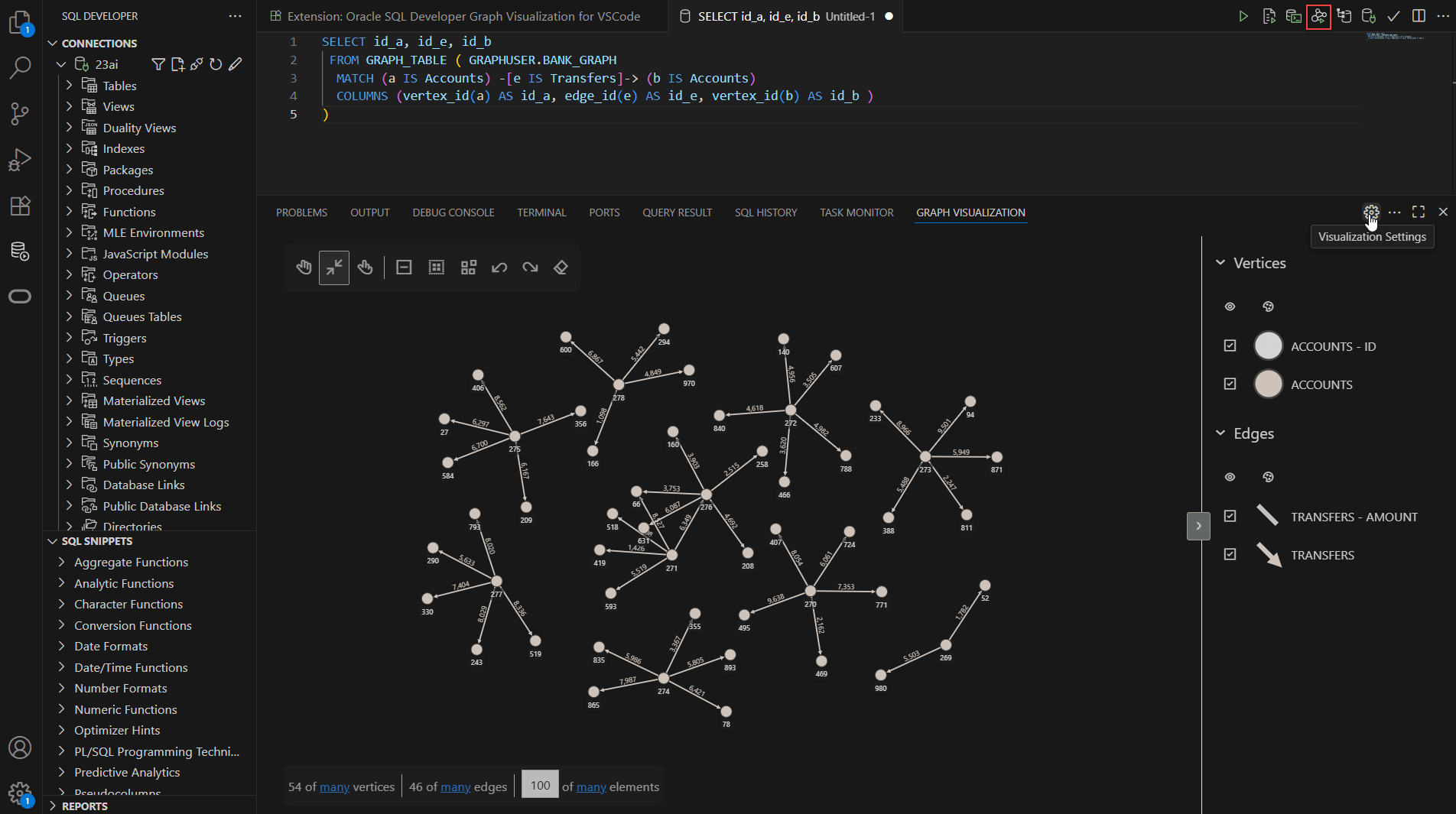This screenshot has height=814, width=1456.
Task: Collapse the Vertices section
Action: [1220, 263]
